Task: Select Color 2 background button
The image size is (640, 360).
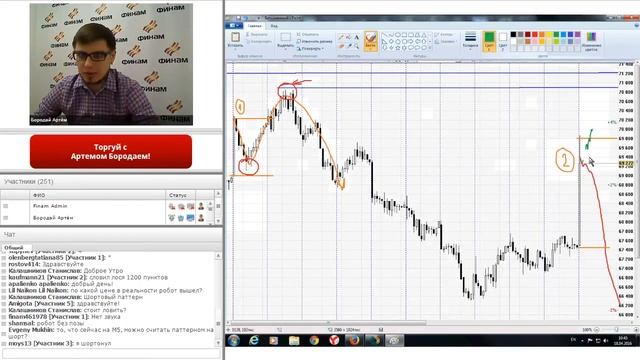Action: [x=503, y=42]
